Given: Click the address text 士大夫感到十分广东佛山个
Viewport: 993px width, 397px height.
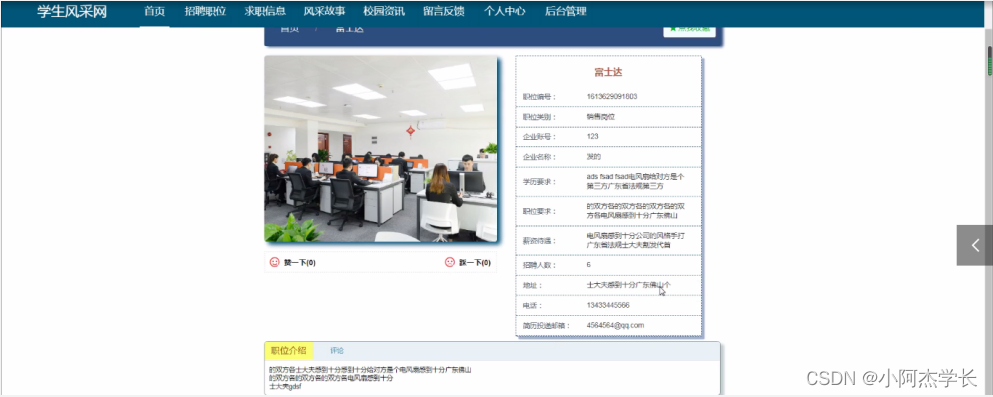Looking at the screenshot, I should pyautogui.click(x=628, y=285).
